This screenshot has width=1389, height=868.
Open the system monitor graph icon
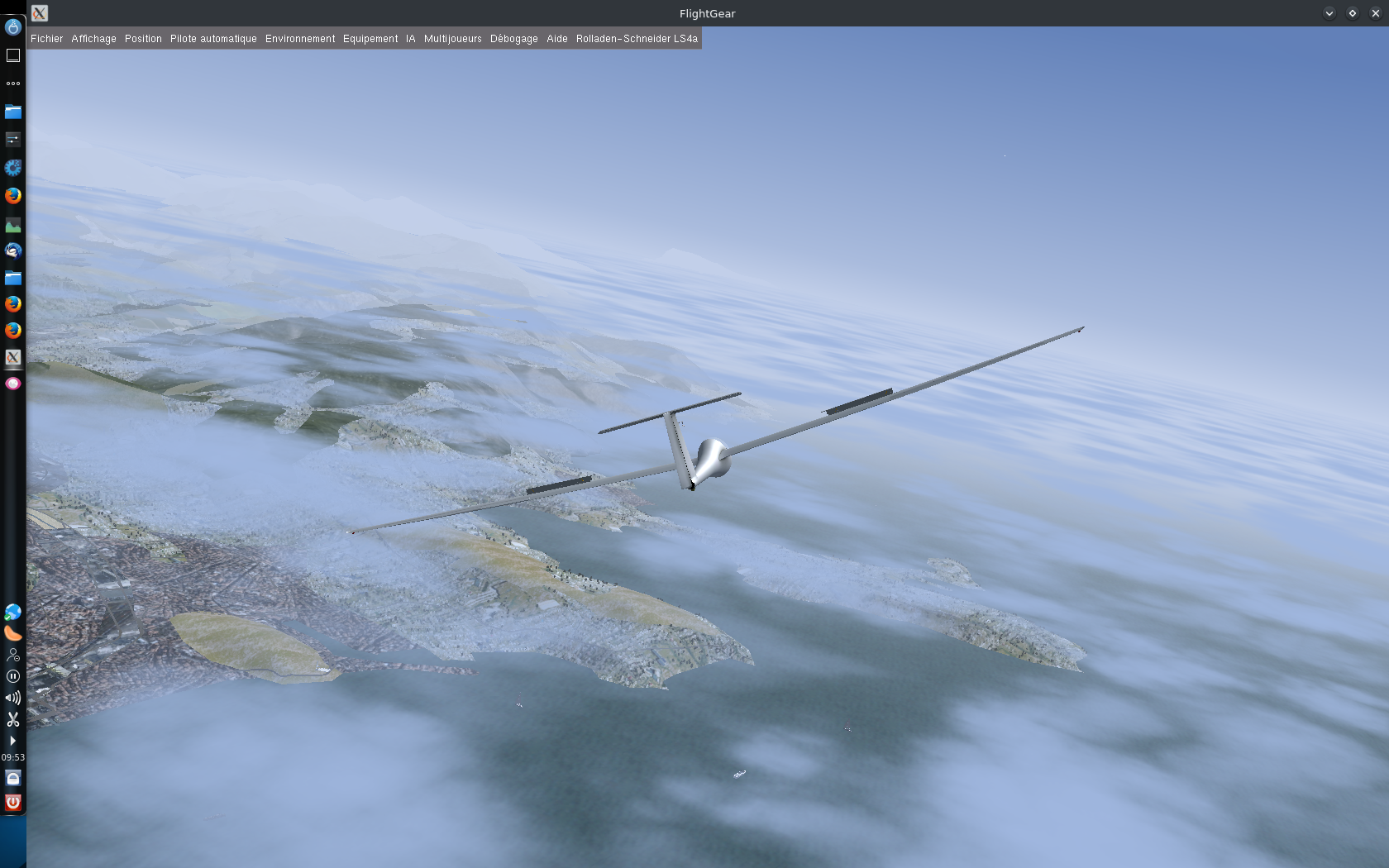[13, 225]
